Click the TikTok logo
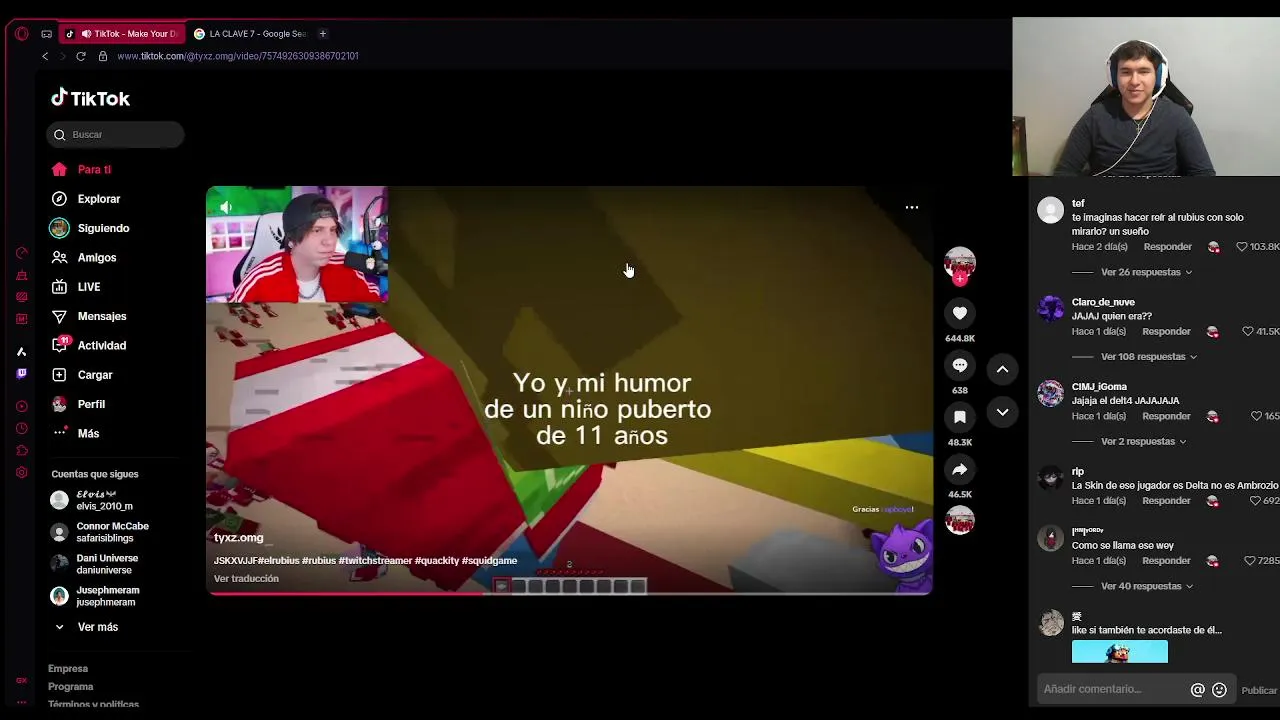1280x720 pixels. point(90,98)
